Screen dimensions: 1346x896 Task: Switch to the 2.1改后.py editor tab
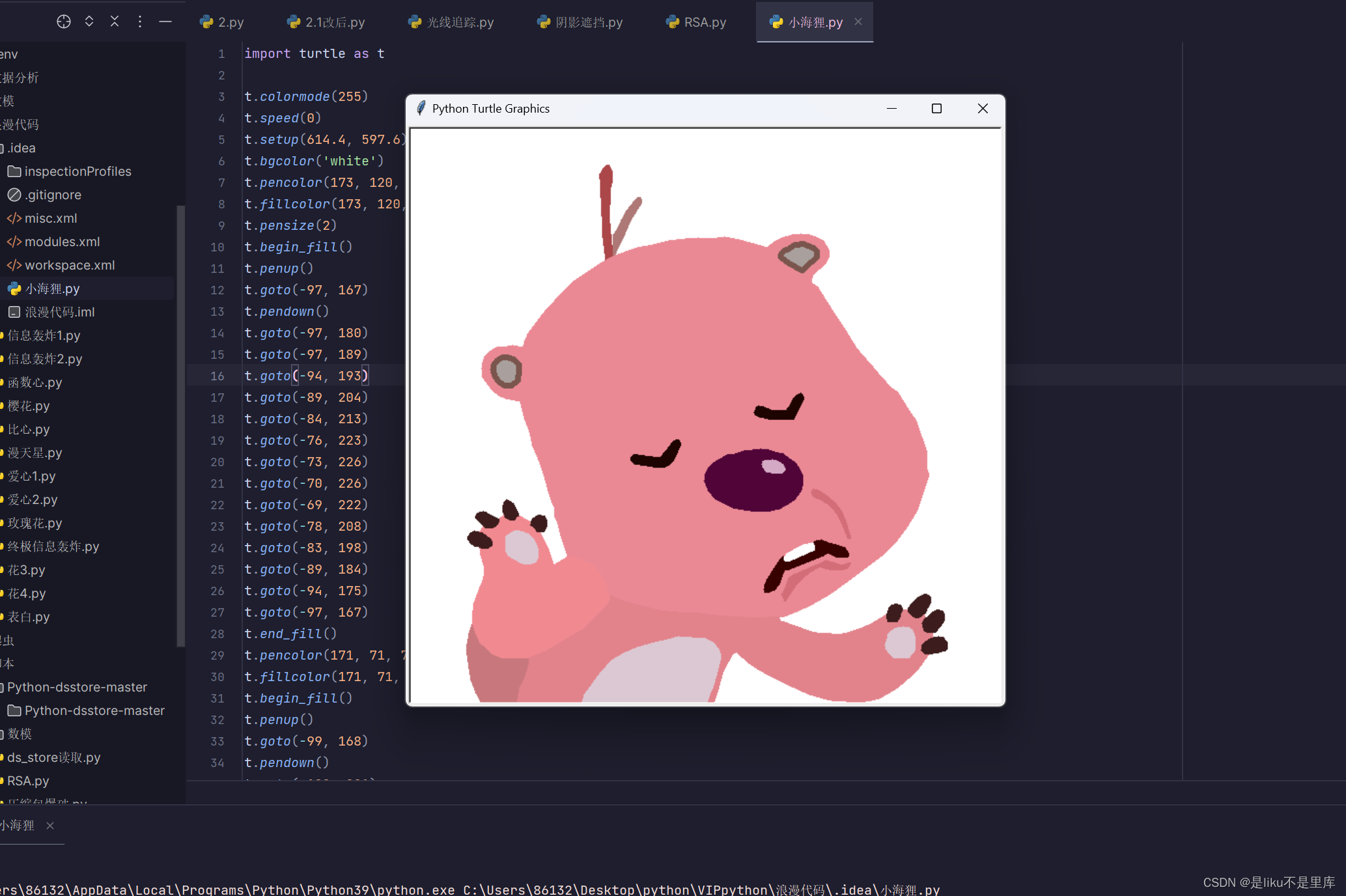pyautogui.click(x=326, y=22)
